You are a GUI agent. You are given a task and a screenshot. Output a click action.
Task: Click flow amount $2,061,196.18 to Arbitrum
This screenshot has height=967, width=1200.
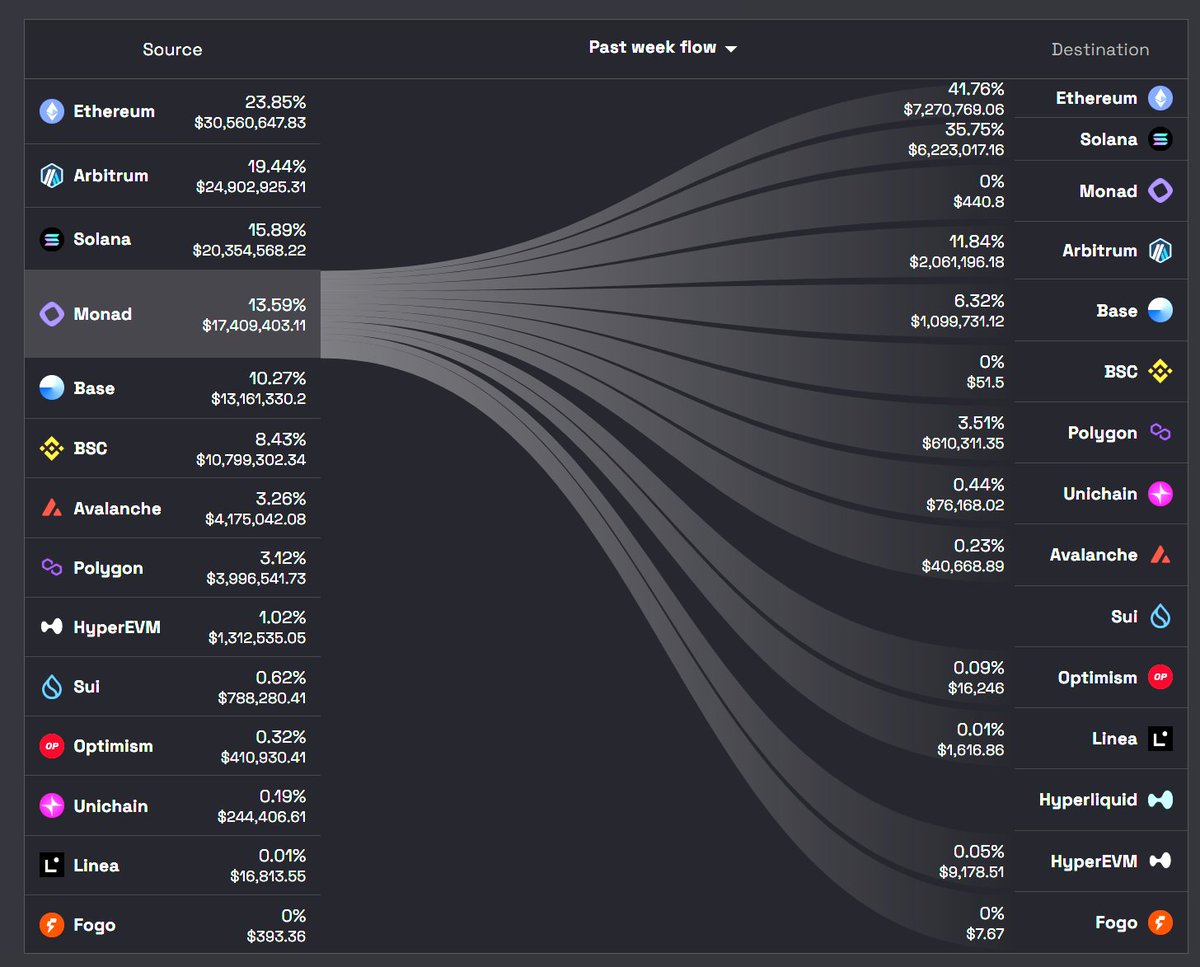coord(957,262)
